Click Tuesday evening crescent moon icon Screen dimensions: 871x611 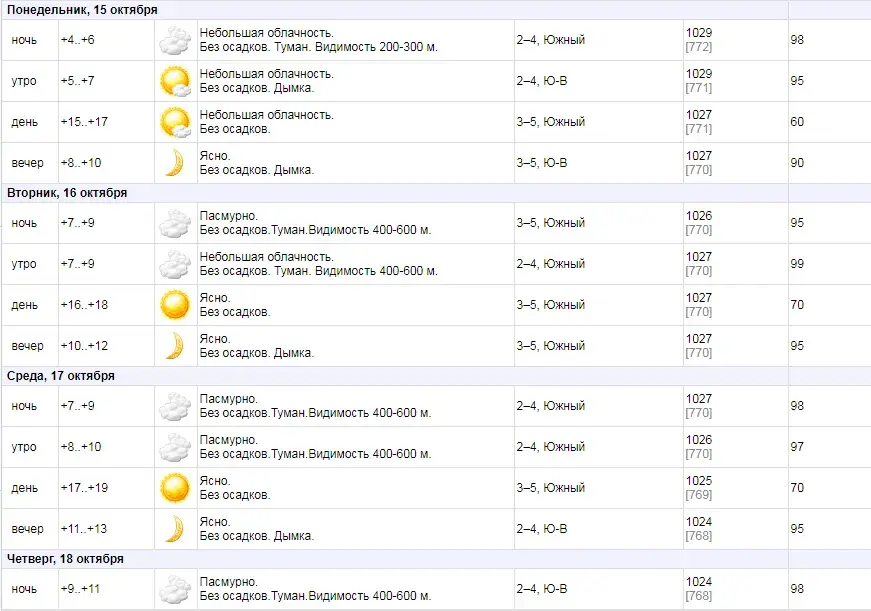pos(175,345)
